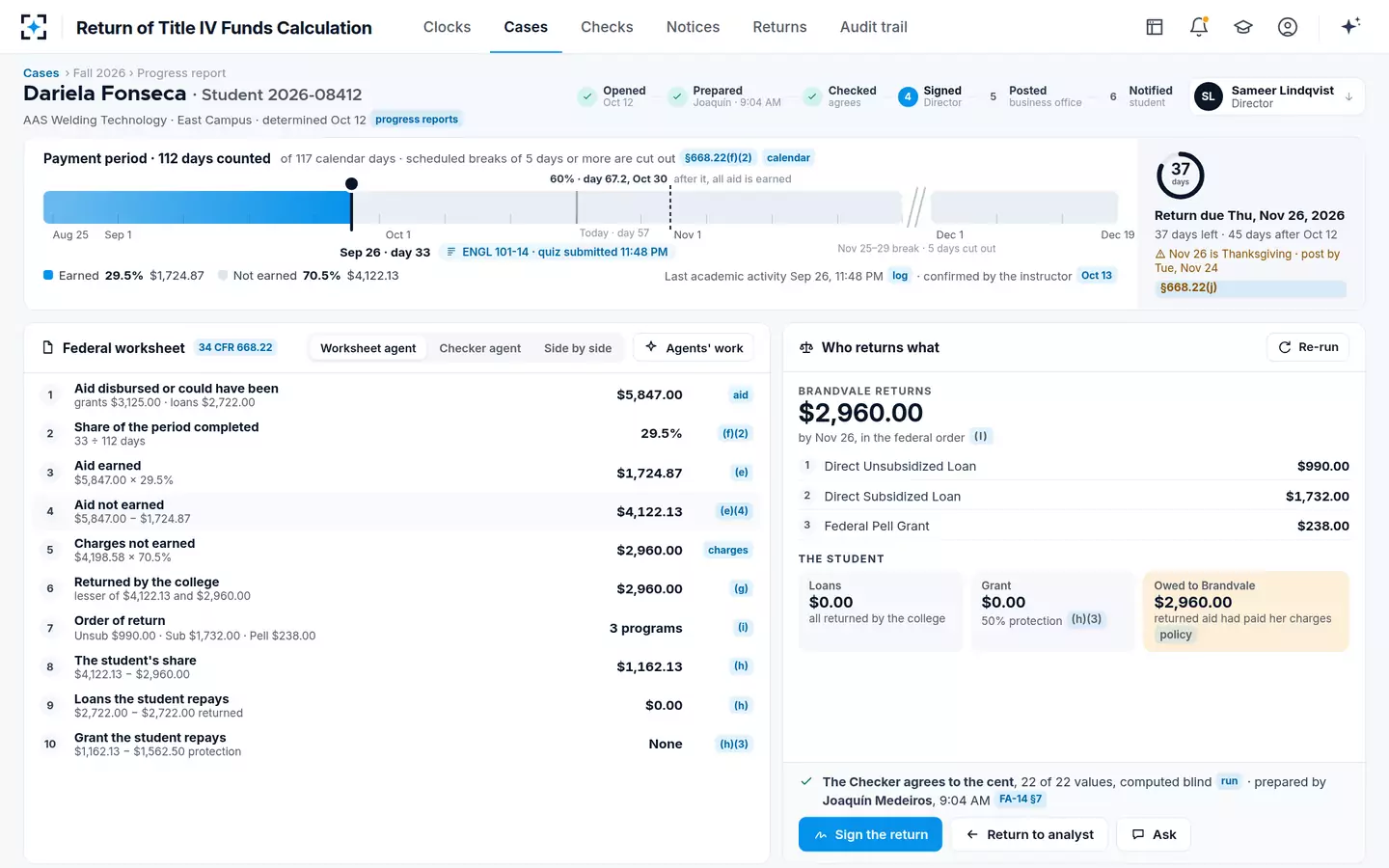Click Return to analyst
1389x868 pixels.
pos(1029,834)
